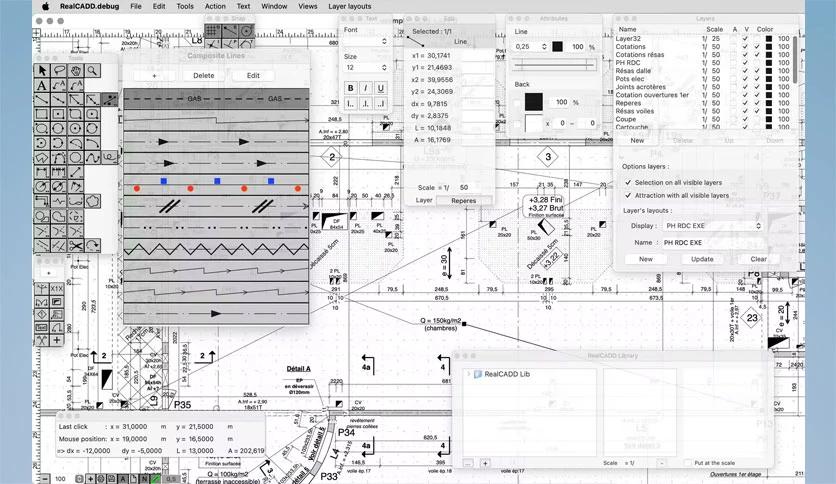Click Update in layer layouts
This screenshot has height=484, width=836.
(x=702, y=259)
